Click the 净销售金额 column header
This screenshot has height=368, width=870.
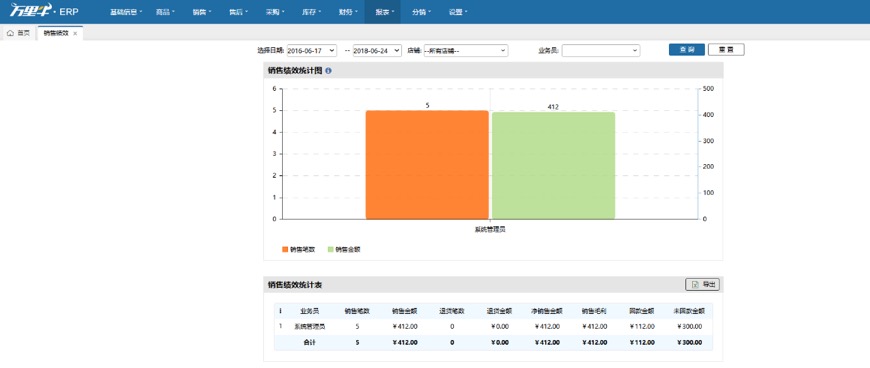[x=547, y=311]
